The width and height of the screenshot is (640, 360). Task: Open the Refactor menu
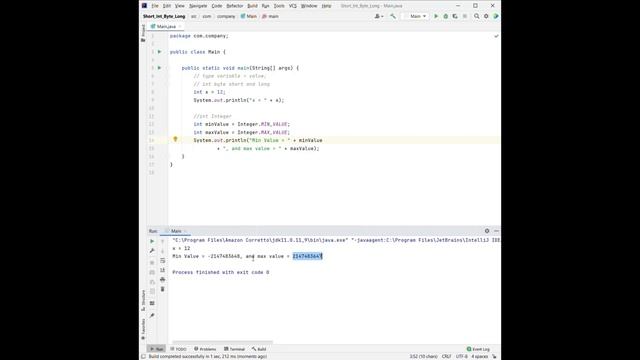coord(235,6)
